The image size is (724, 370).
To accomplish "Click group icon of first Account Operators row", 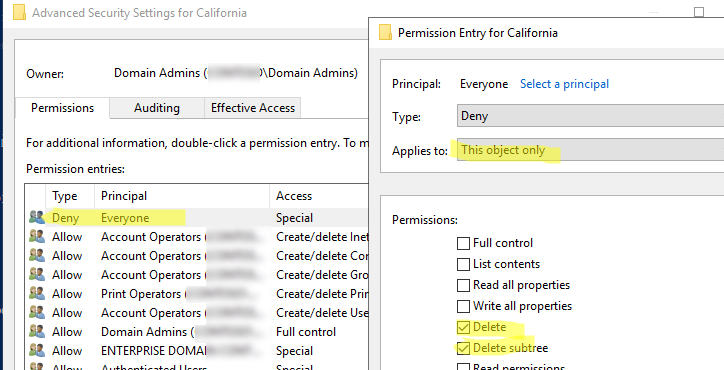I will 36,237.
